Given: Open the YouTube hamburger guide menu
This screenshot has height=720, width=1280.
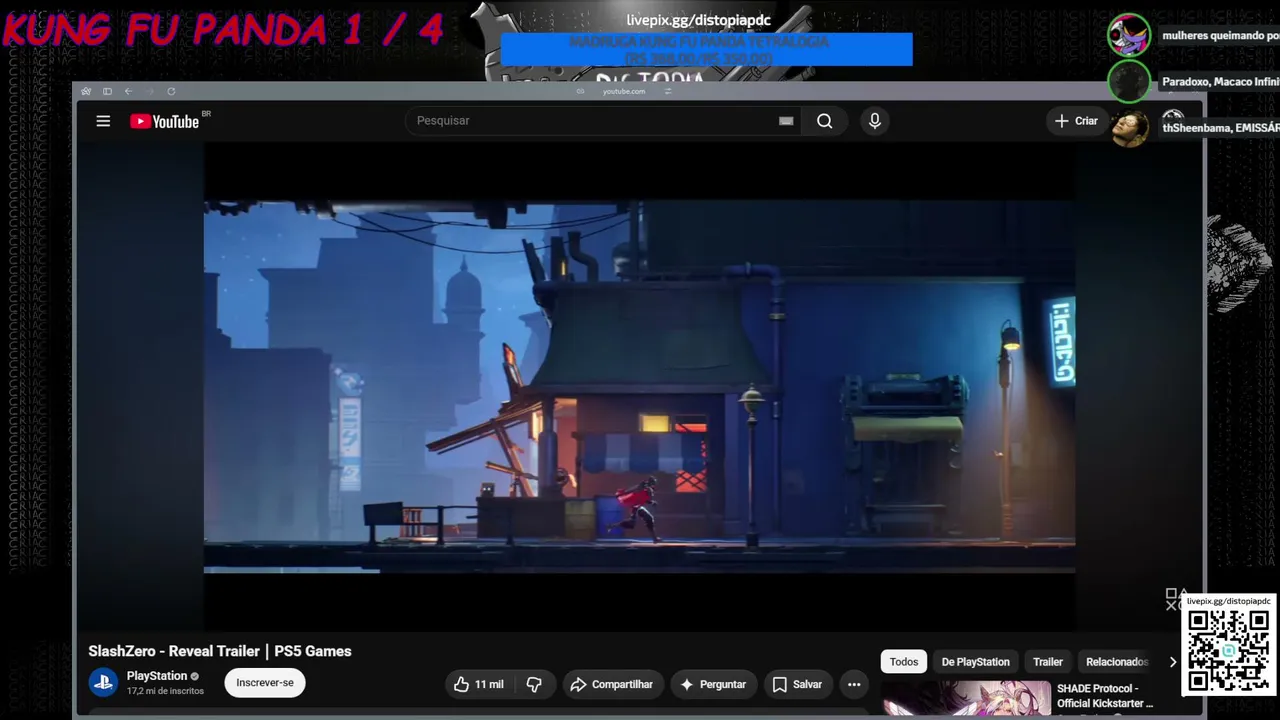Looking at the screenshot, I should (x=103, y=121).
